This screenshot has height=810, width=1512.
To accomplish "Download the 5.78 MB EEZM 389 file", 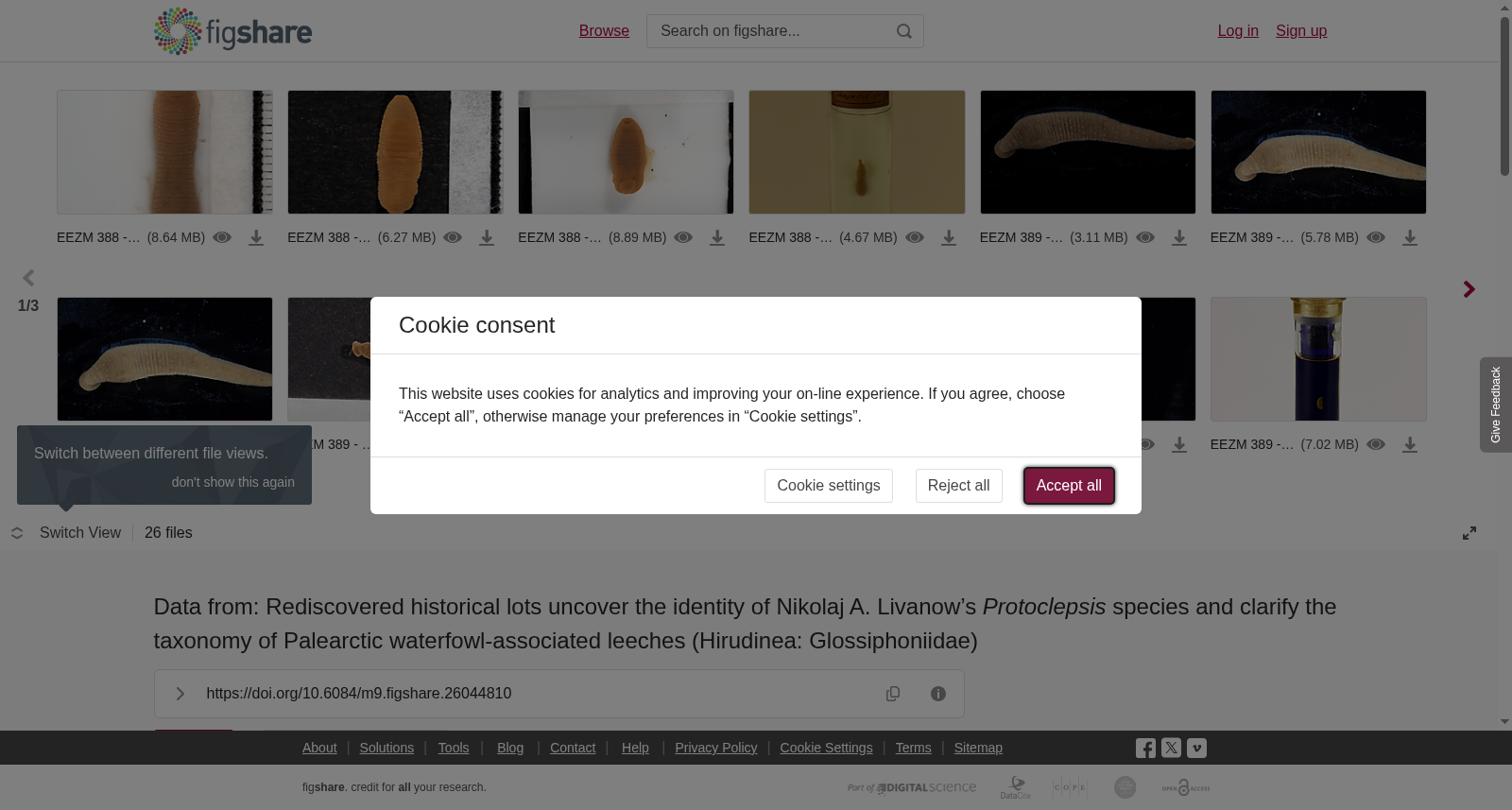I will pyautogui.click(x=1410, y=238).
